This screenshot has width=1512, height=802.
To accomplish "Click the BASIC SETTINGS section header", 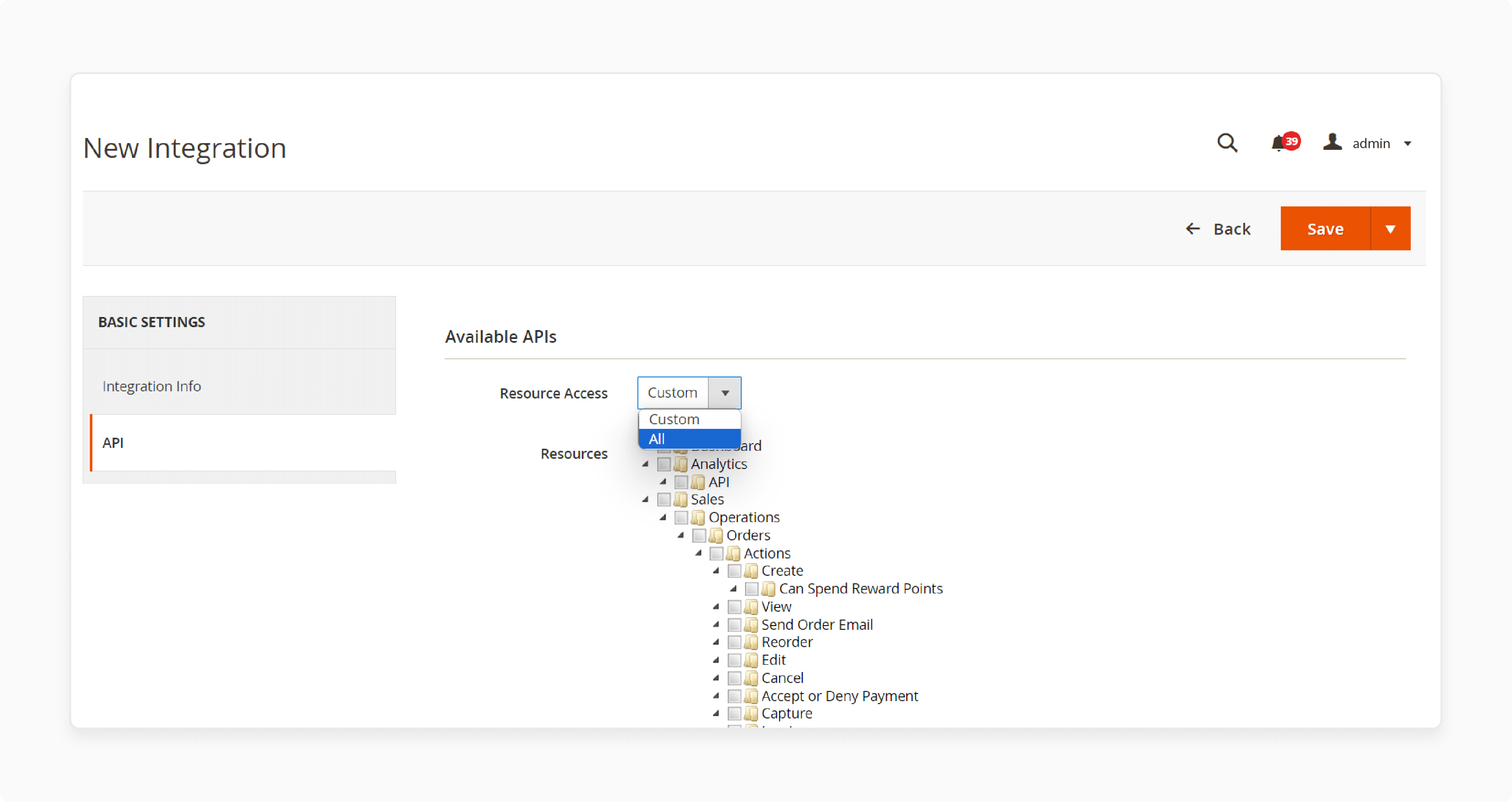I will click(240, 322).
